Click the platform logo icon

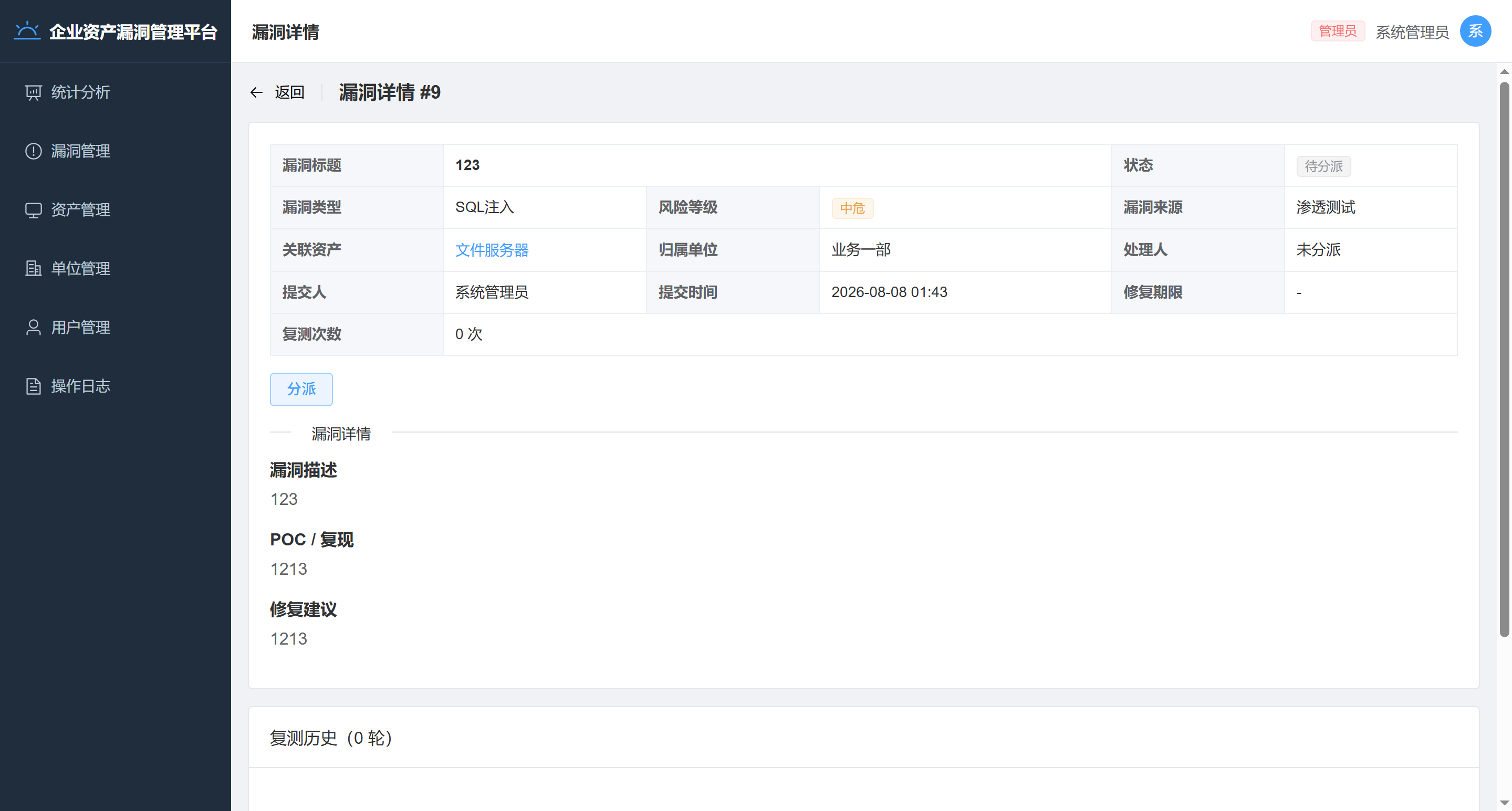(27, 31)
